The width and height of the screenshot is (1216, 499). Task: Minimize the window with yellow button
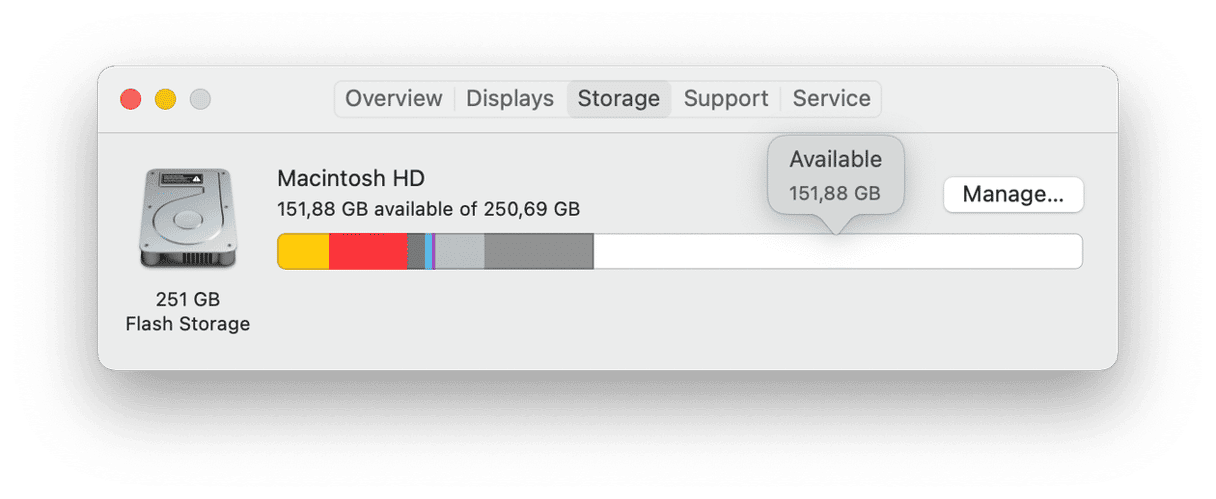165,99
